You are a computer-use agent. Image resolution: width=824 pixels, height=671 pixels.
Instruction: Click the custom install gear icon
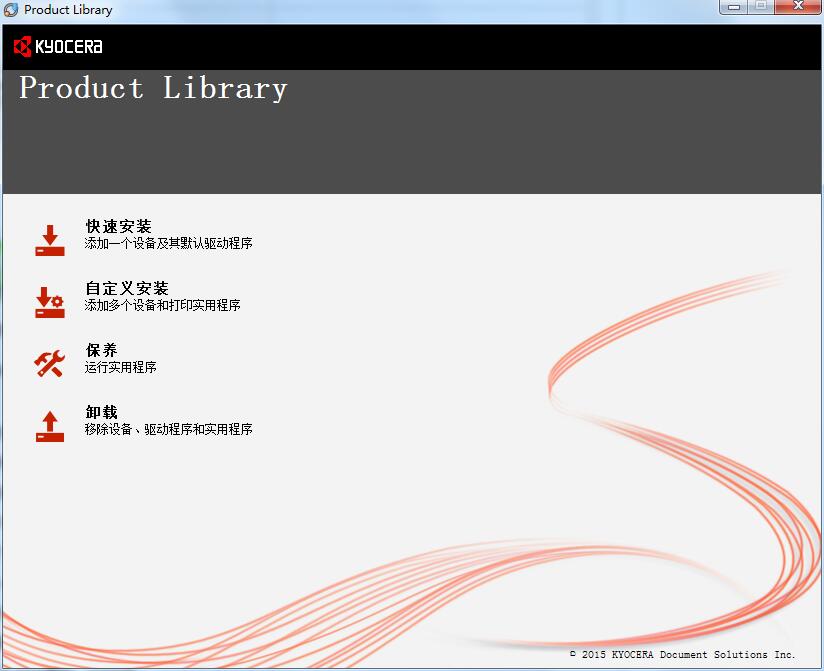tap(50, 302)
